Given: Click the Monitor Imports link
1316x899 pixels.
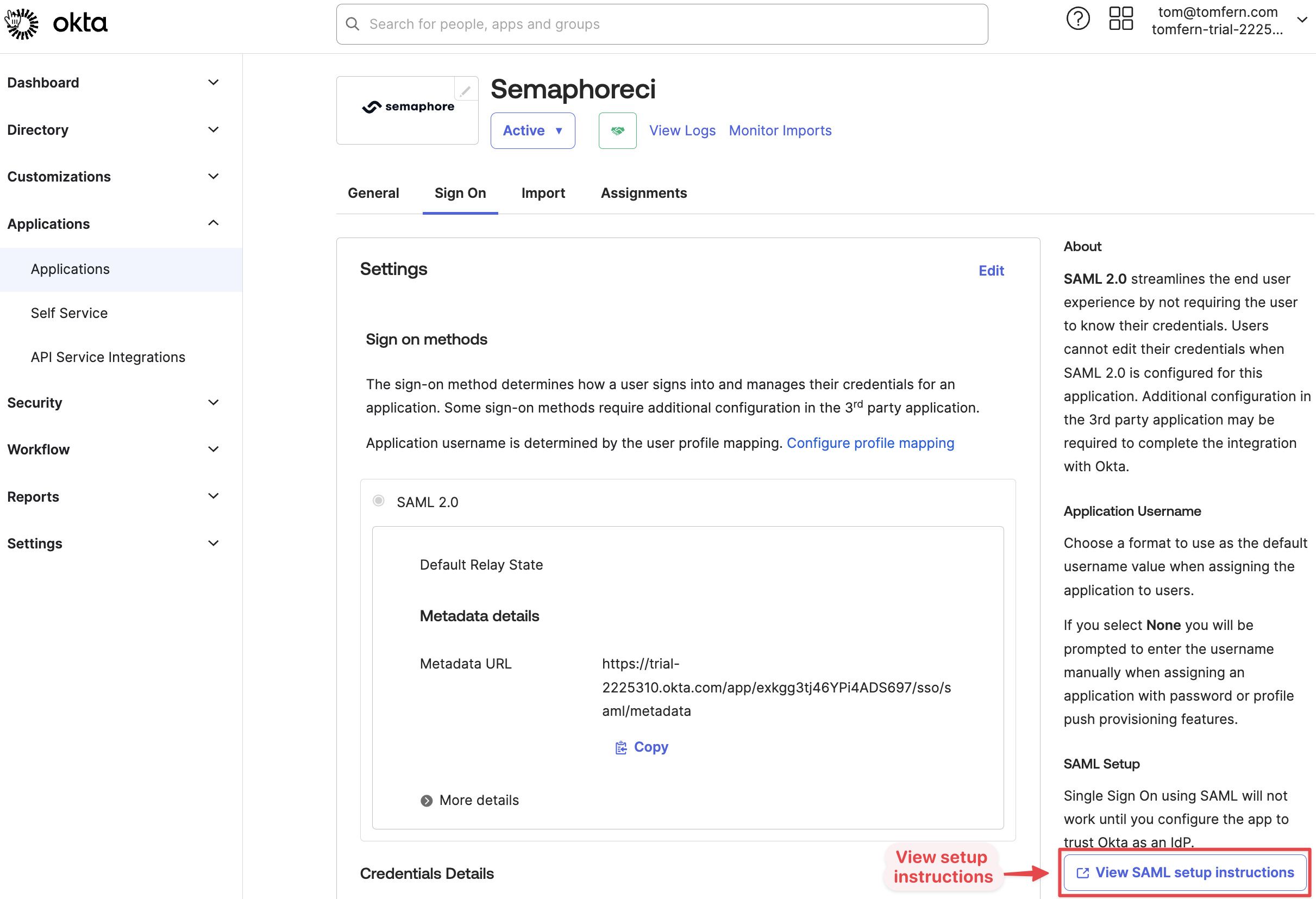Looking at the screenshot, I should pyautogui.click(x=780, y=131).
